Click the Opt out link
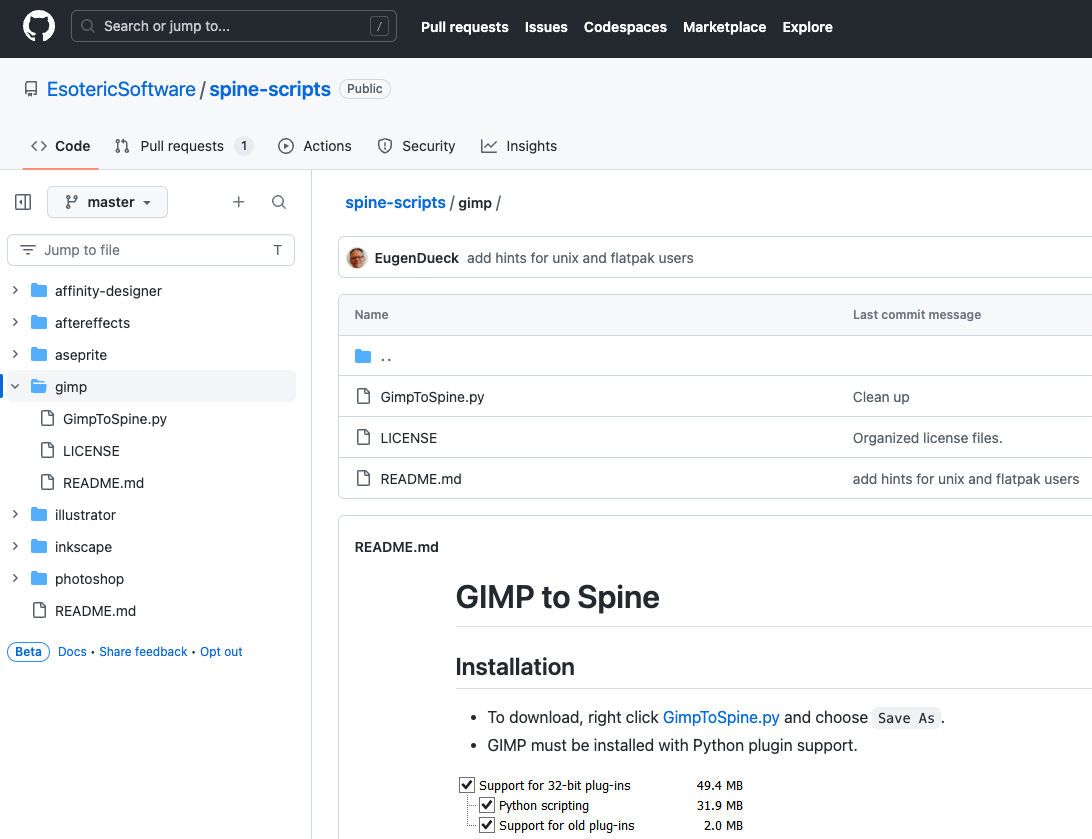 coord(221,652)
